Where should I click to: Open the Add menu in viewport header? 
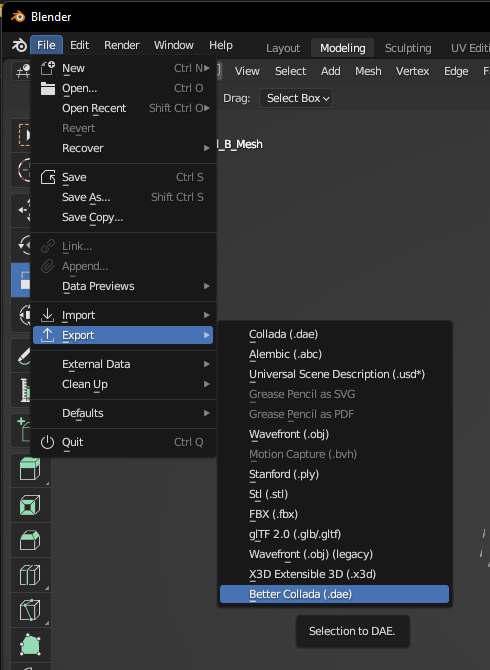[331, 71]
